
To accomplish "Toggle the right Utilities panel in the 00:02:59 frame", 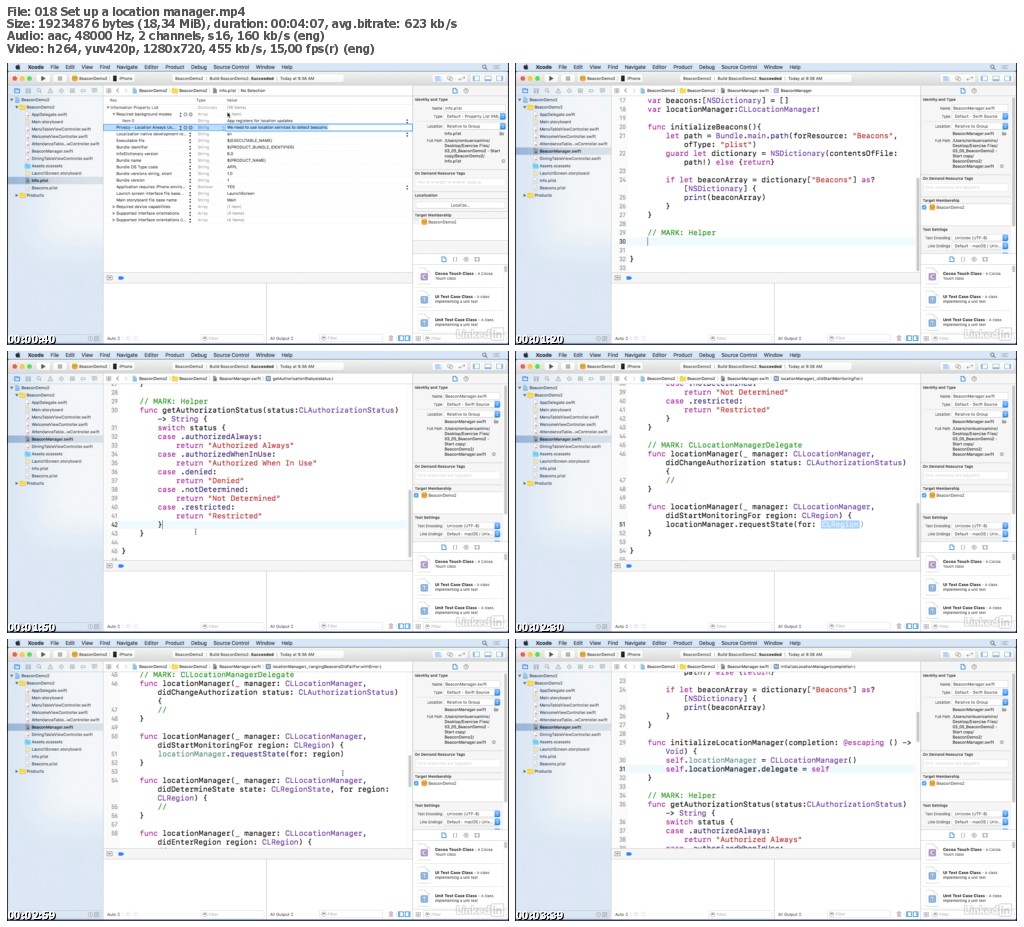I will 498,651.
